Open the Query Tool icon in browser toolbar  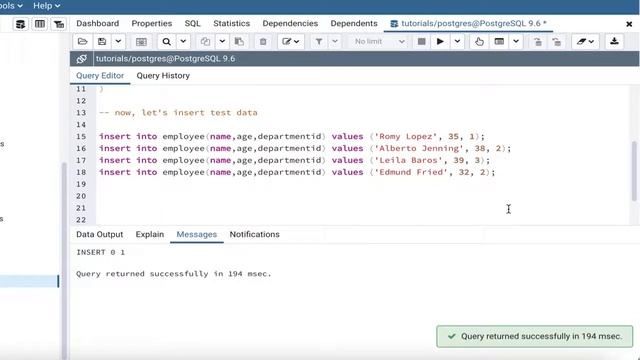click(20, 24)
